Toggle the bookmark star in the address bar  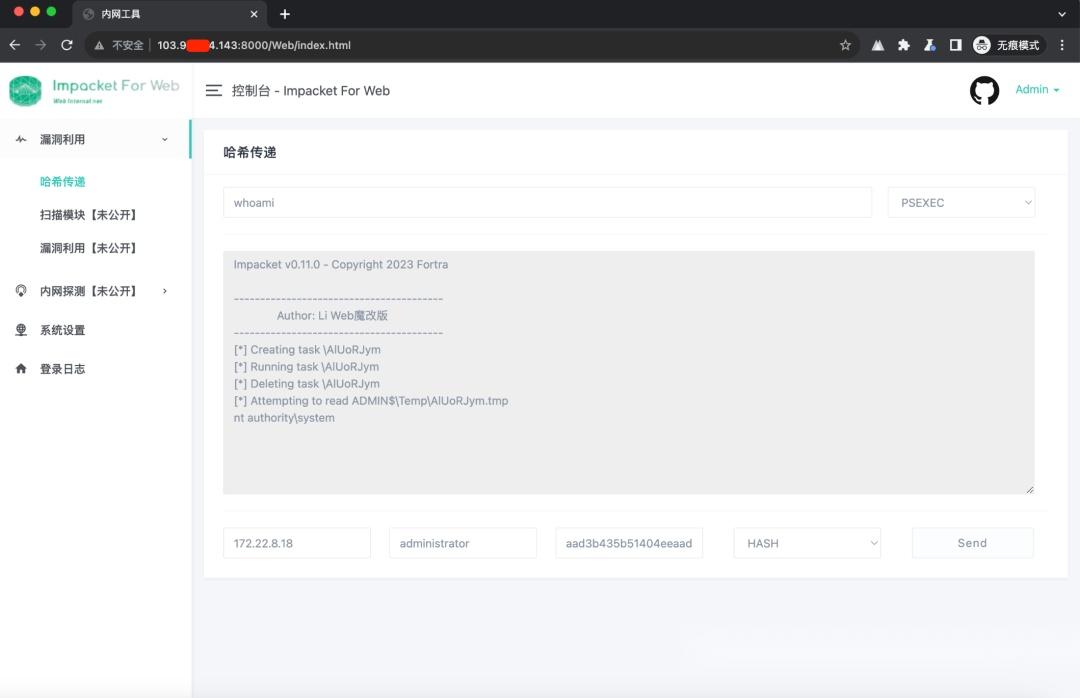pos(844,44)
